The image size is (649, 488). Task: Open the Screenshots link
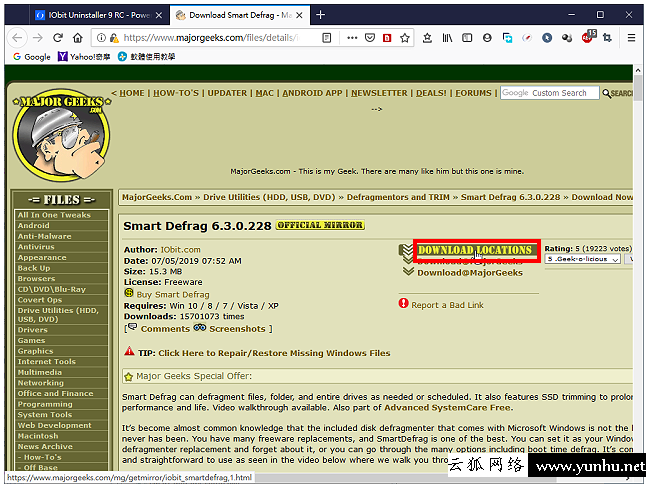[237, 329]
